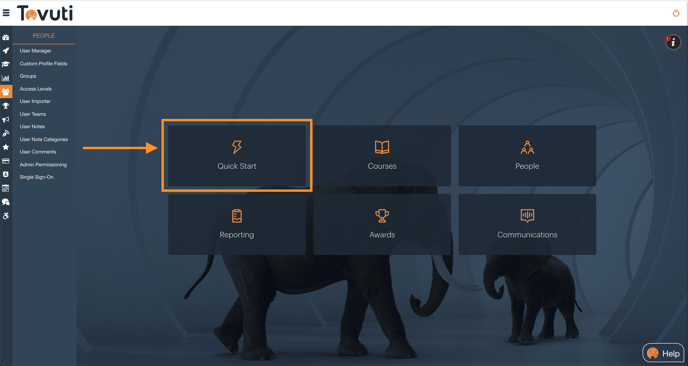The image size is (688, 366).
Task: Open the People tile
Action: (527, 156)
